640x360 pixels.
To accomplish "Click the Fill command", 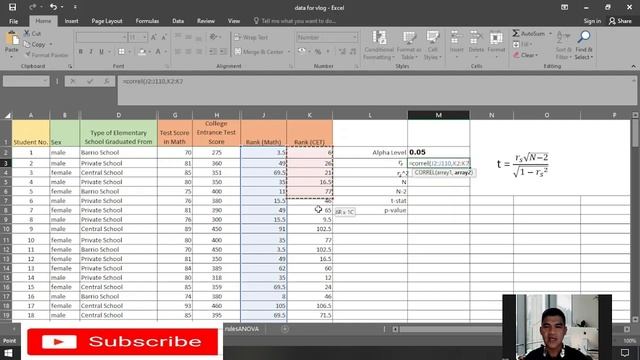I will [x=522, y=44].
